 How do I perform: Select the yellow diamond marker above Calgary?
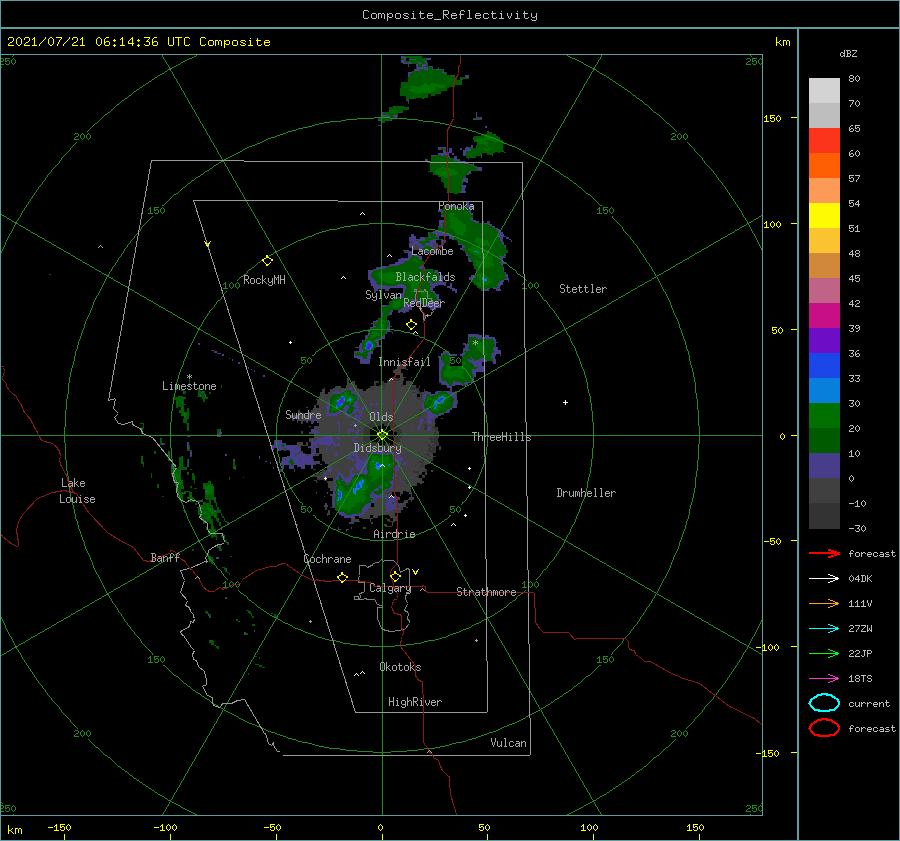395,576
